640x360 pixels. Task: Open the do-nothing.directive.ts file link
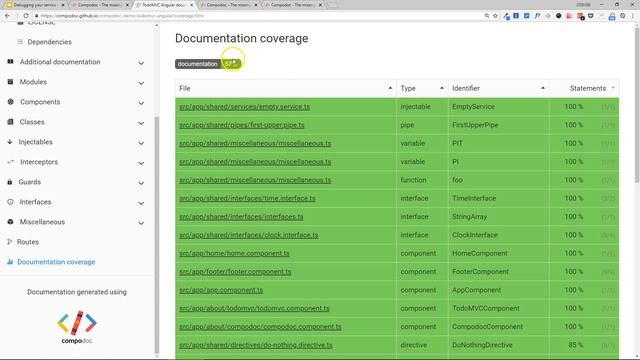click(256, 345)
